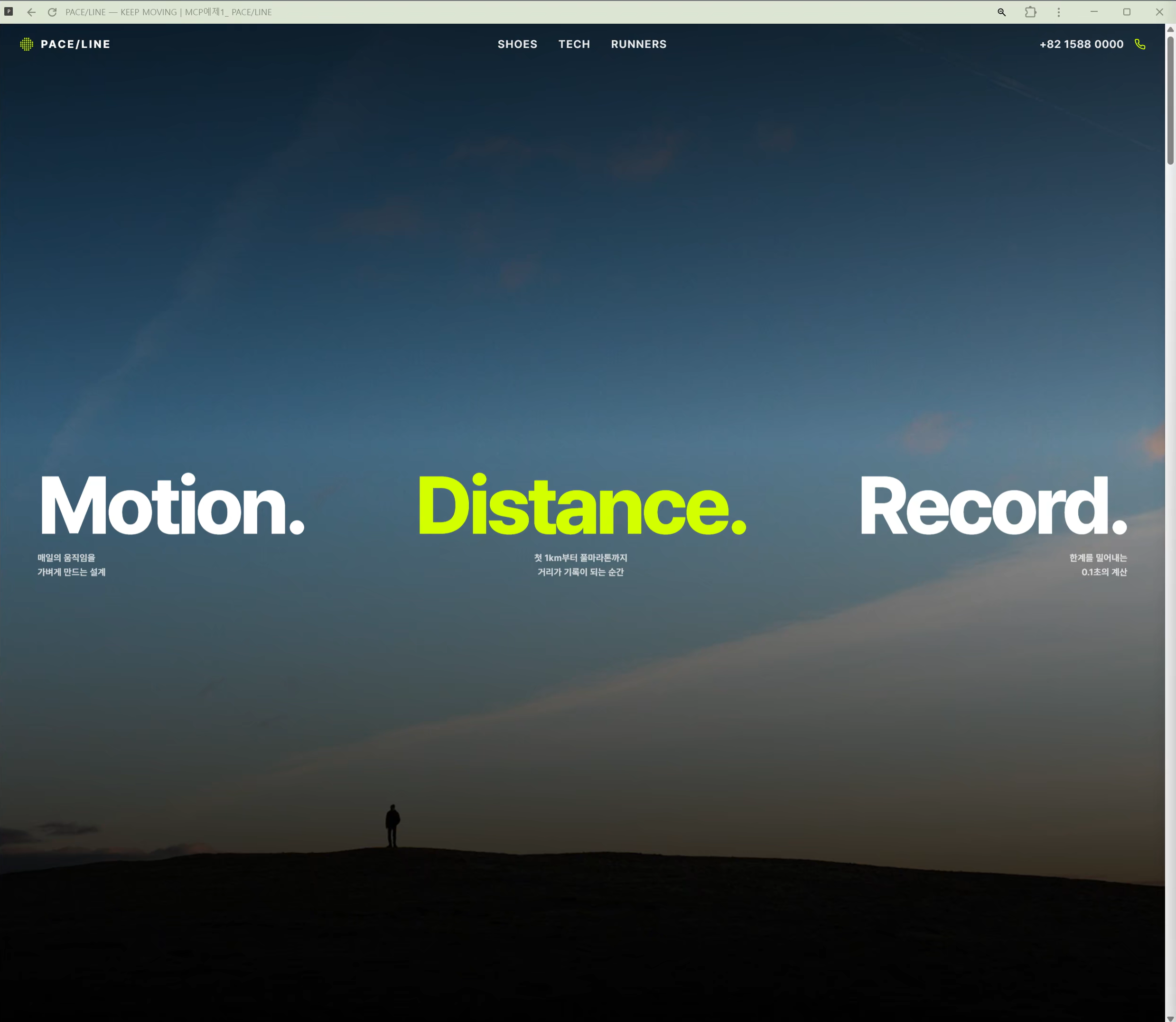
Task: Click the caption '한계를 밀어내는'
Action: [x=1098, y=558]
